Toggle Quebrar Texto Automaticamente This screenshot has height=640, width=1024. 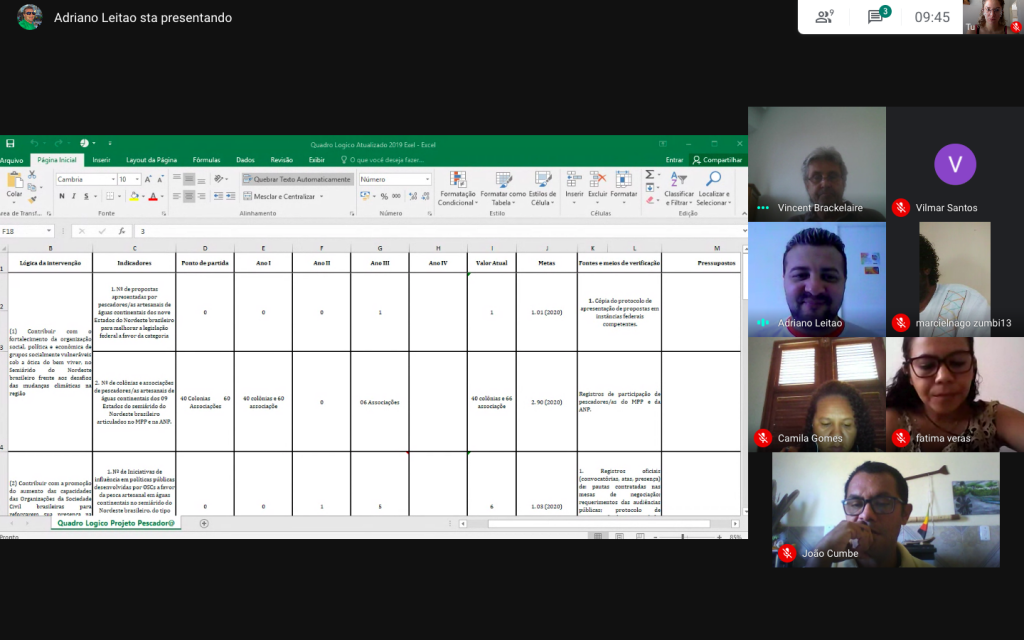[297, 180]
